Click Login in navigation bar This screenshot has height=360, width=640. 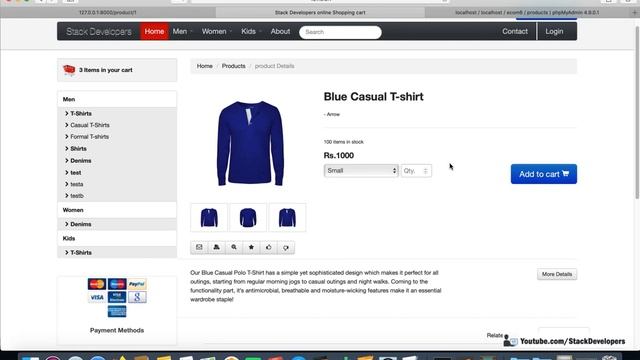[554, 31]
